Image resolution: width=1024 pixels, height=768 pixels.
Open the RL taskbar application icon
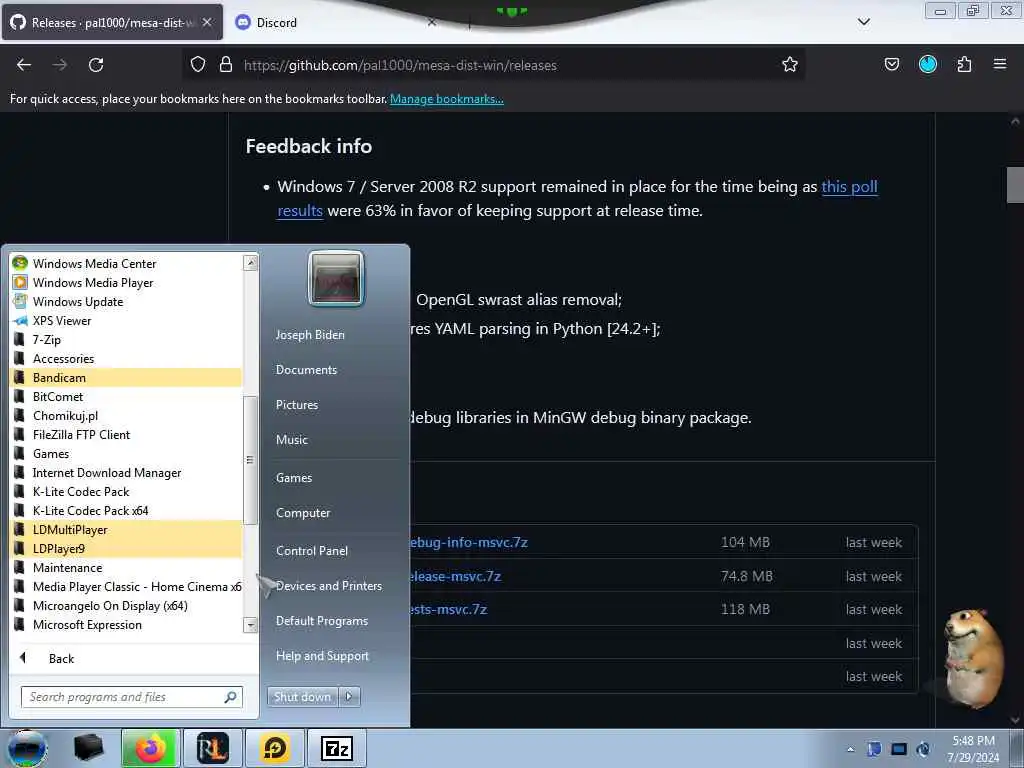212,748
